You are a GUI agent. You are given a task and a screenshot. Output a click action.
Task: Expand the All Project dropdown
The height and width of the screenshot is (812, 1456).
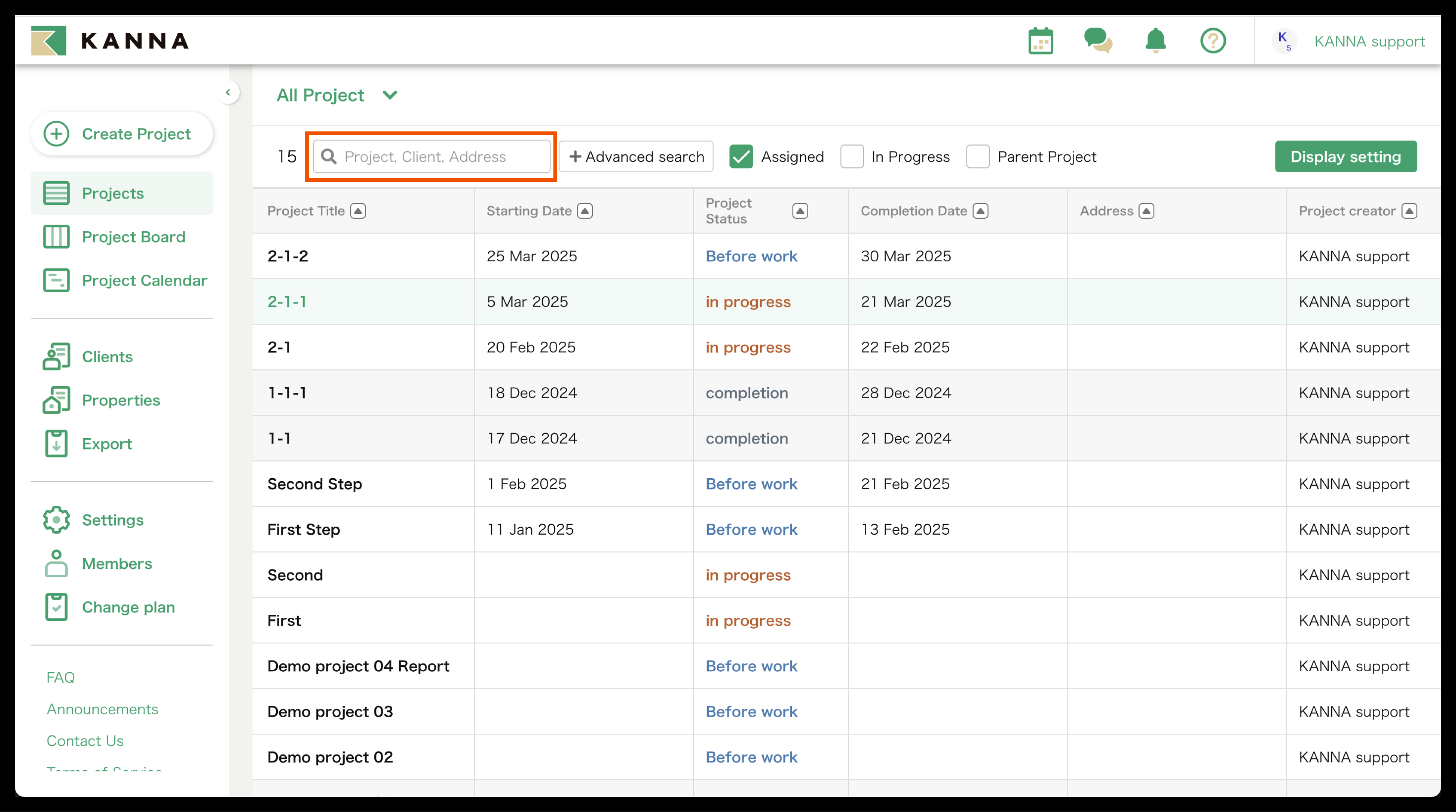click(390, 95)
